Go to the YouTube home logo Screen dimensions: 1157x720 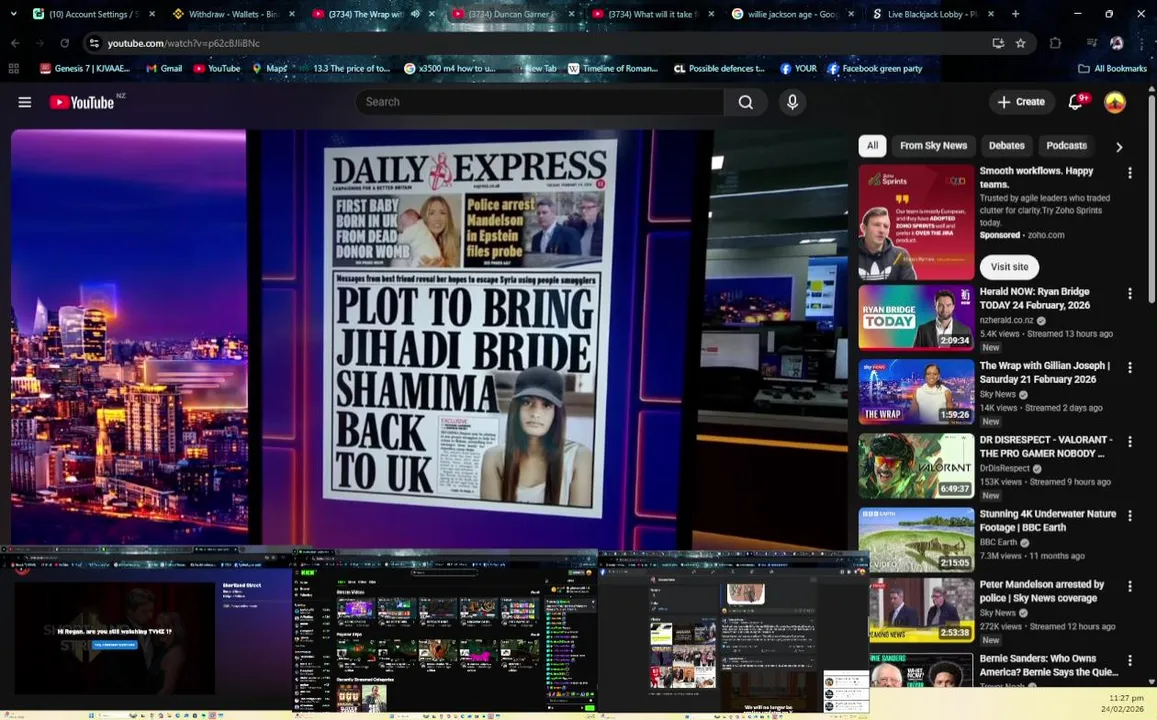pos(82,102)
